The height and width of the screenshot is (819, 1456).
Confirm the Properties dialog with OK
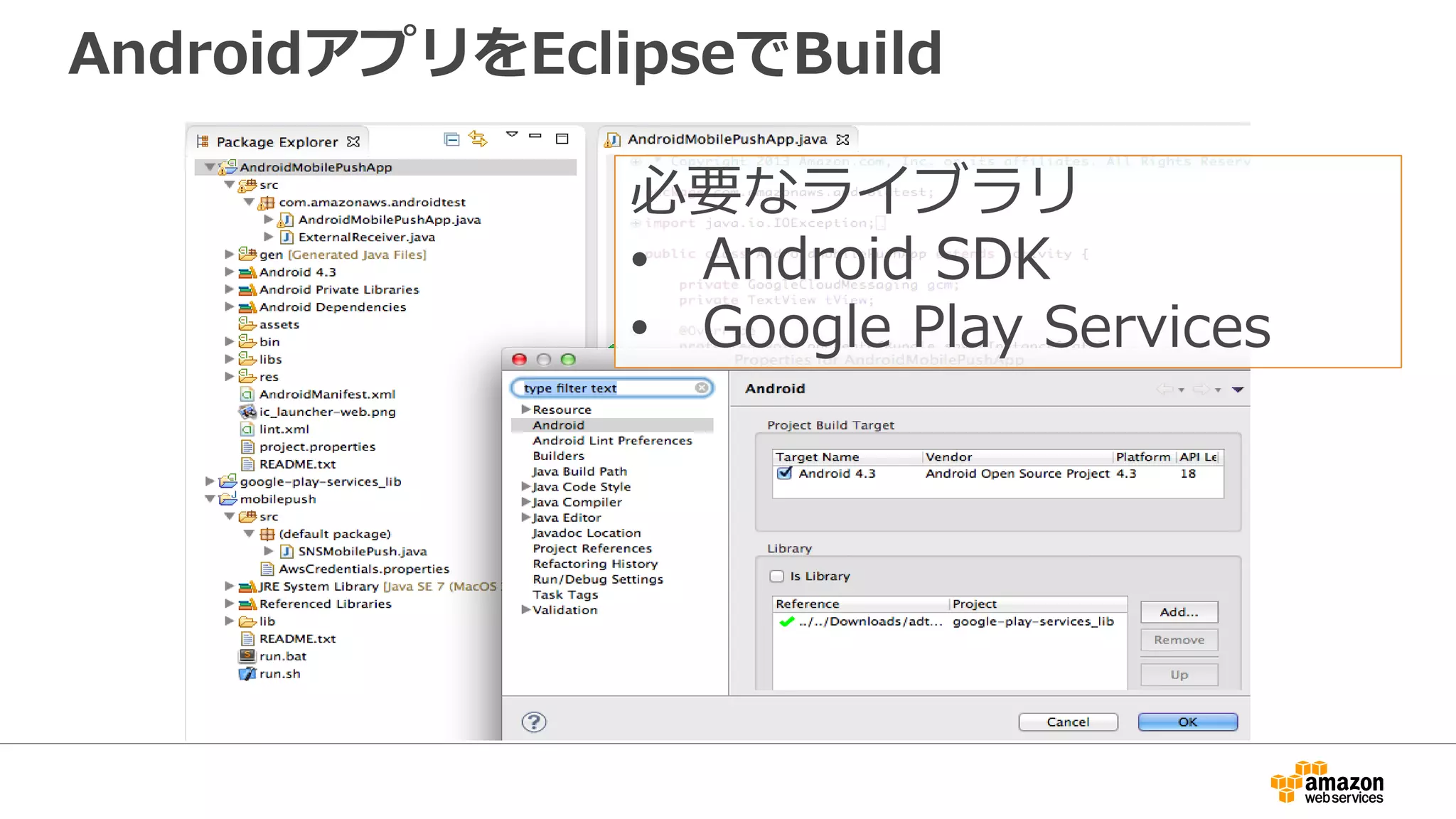(x=1187, y=722)
